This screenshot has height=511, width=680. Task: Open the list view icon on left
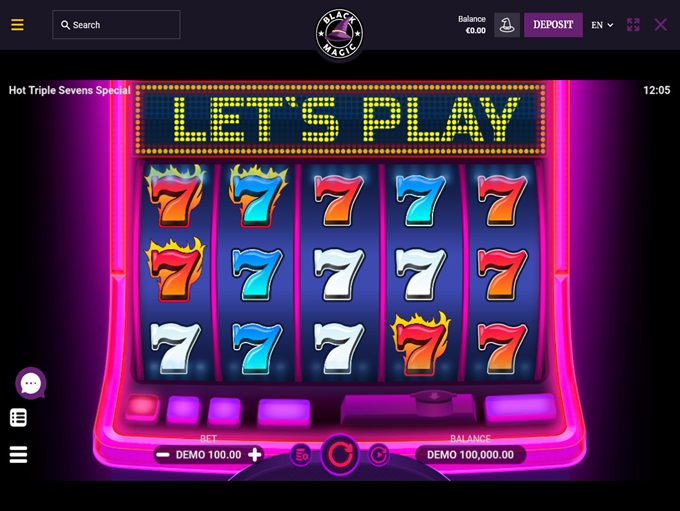(18, 418)
